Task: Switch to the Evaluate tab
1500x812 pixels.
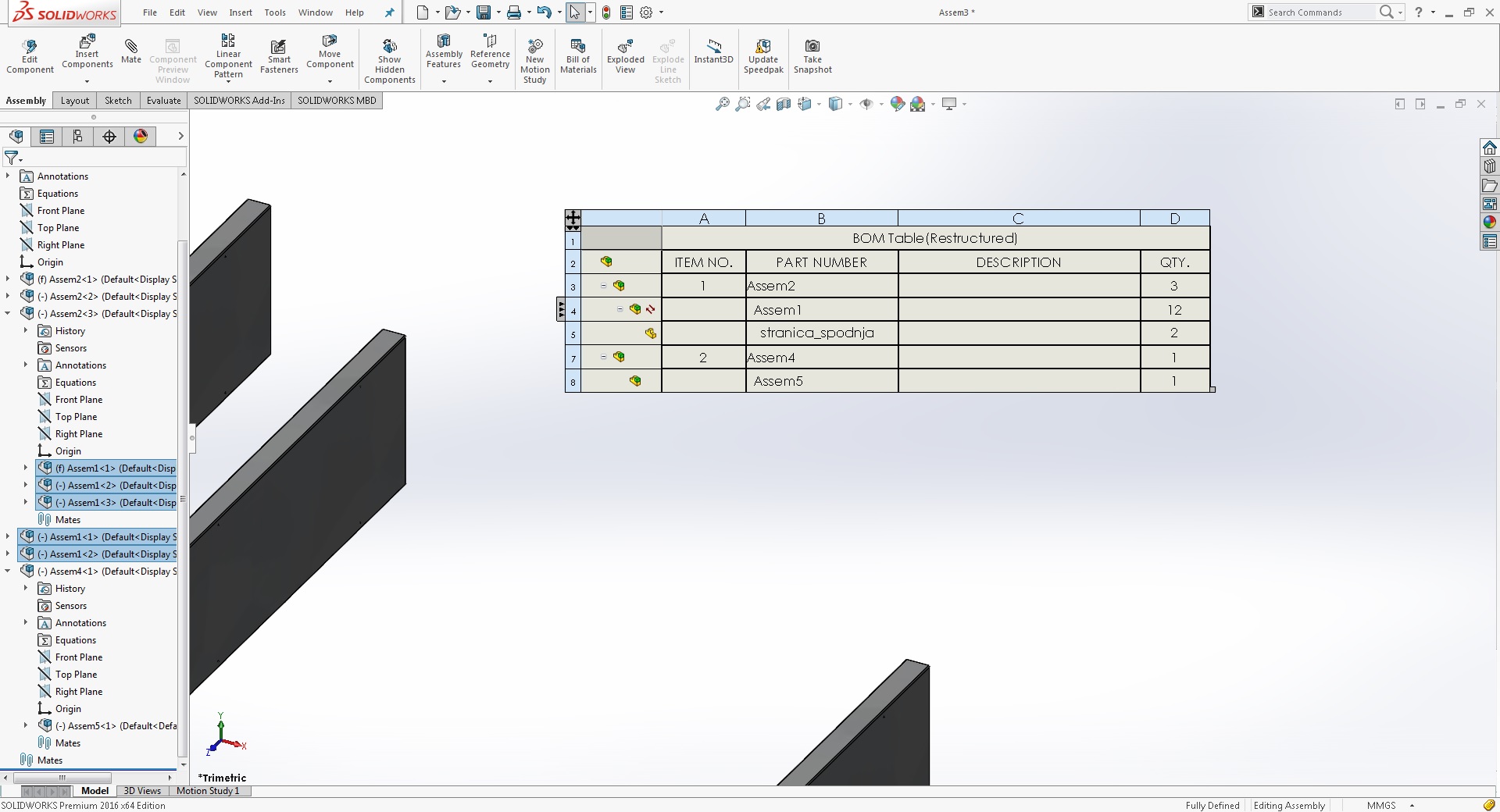Action: pyautogui.click(x=163, y=101)
